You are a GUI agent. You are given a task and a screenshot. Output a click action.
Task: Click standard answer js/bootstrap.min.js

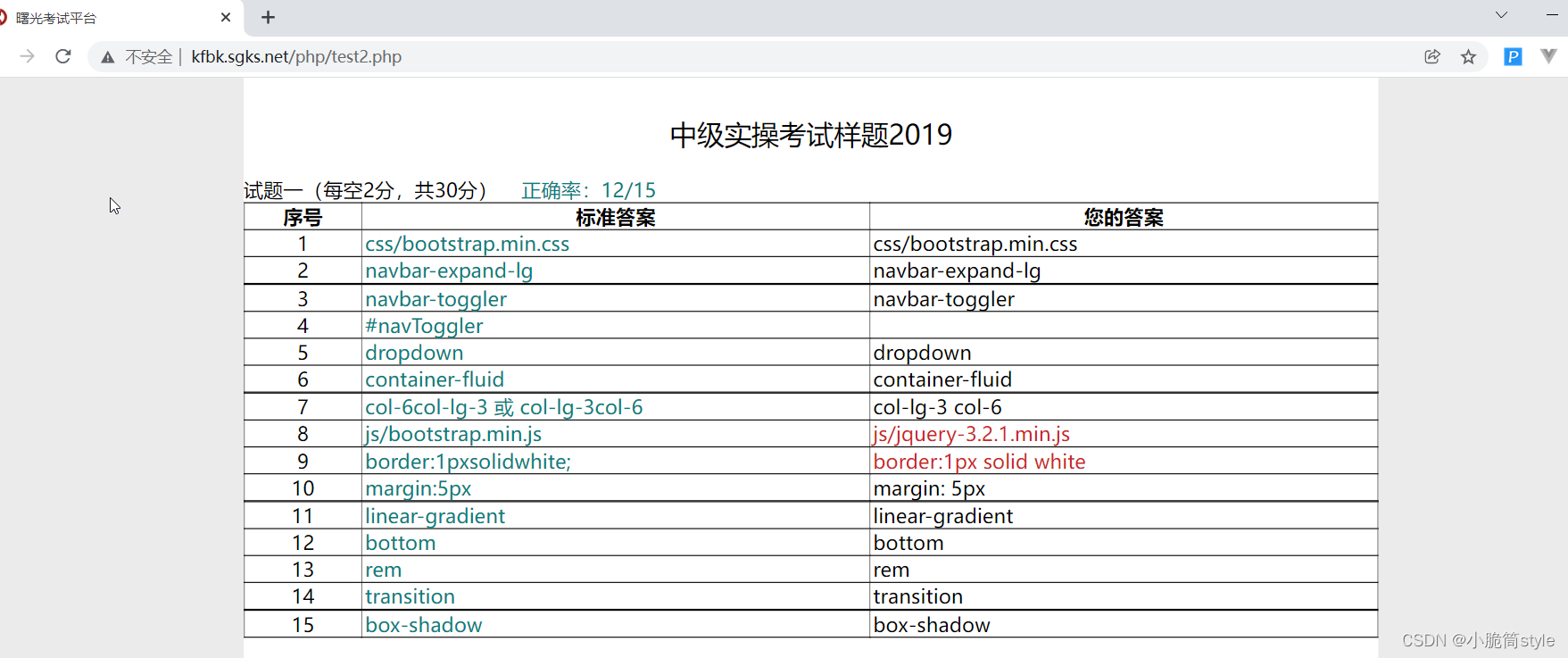[x=453, y=434]
